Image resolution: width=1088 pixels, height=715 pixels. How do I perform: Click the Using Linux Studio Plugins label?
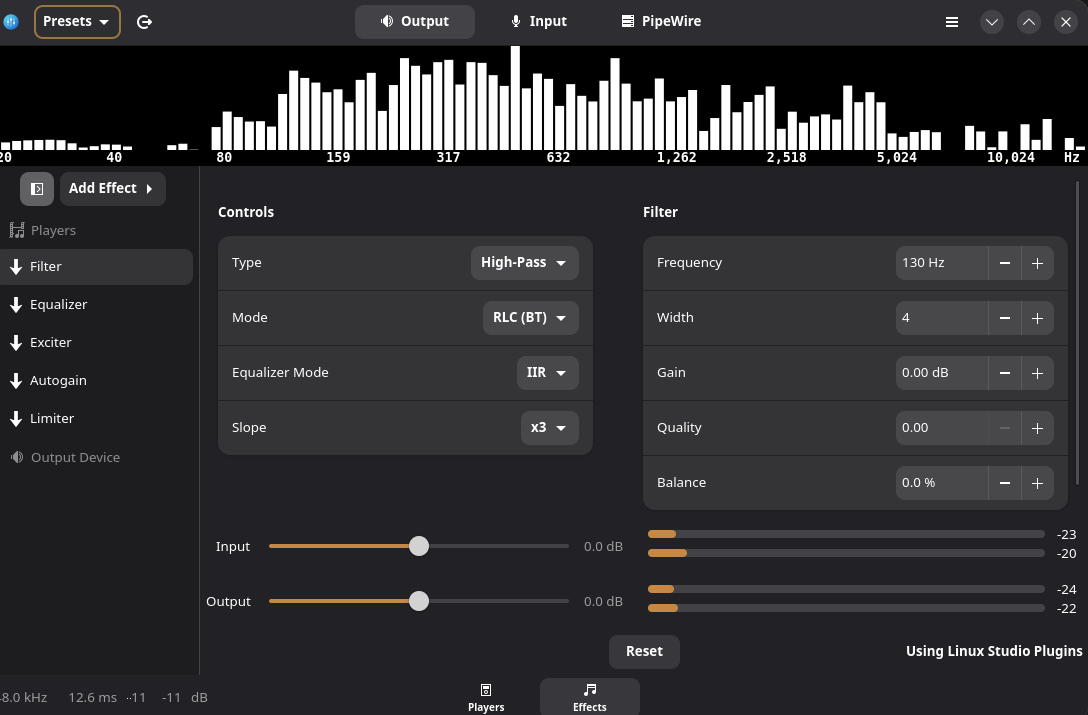click(x=994, y=651)
